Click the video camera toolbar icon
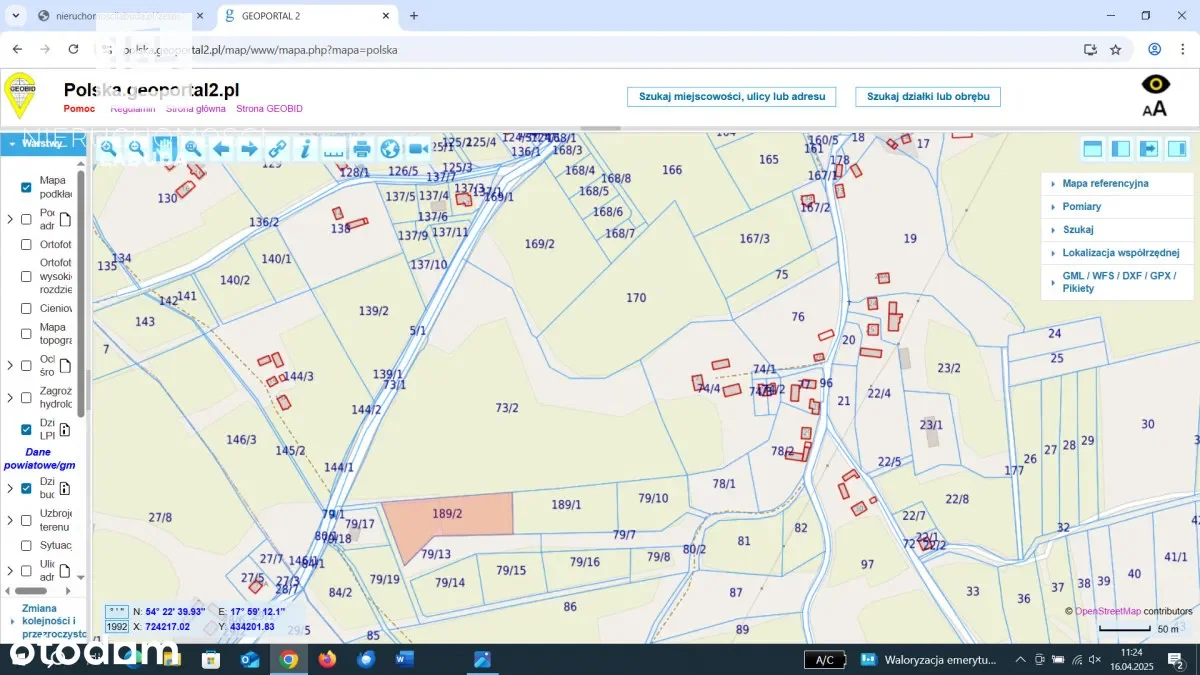This screenshot has width=1200, height=675. click(x=418, y=148)
